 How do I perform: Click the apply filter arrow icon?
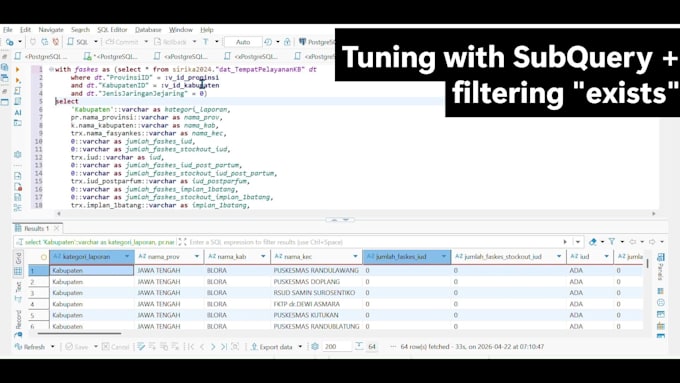[x=565, y=242]
